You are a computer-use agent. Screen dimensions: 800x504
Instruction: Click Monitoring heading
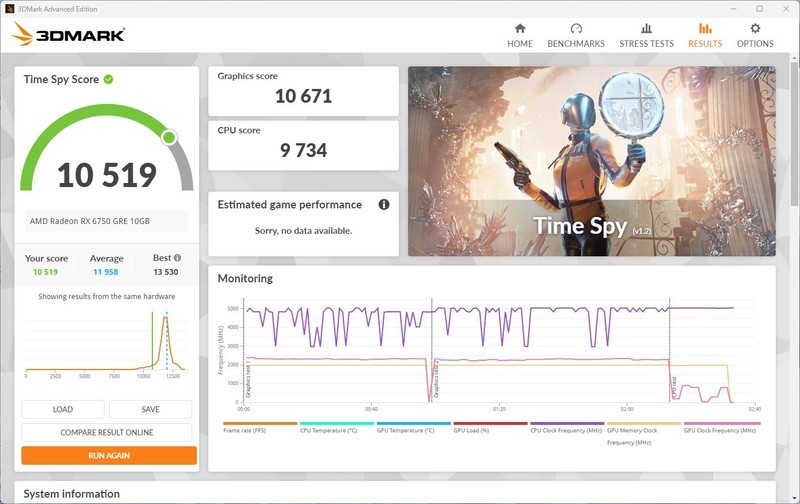[x=245, y=279]
